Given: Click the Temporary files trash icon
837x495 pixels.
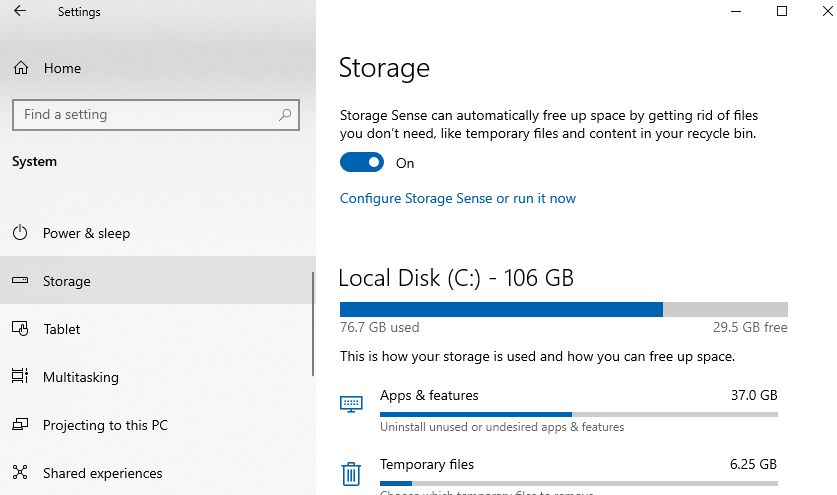Looking at the screenshot, I should pos(351,473).
